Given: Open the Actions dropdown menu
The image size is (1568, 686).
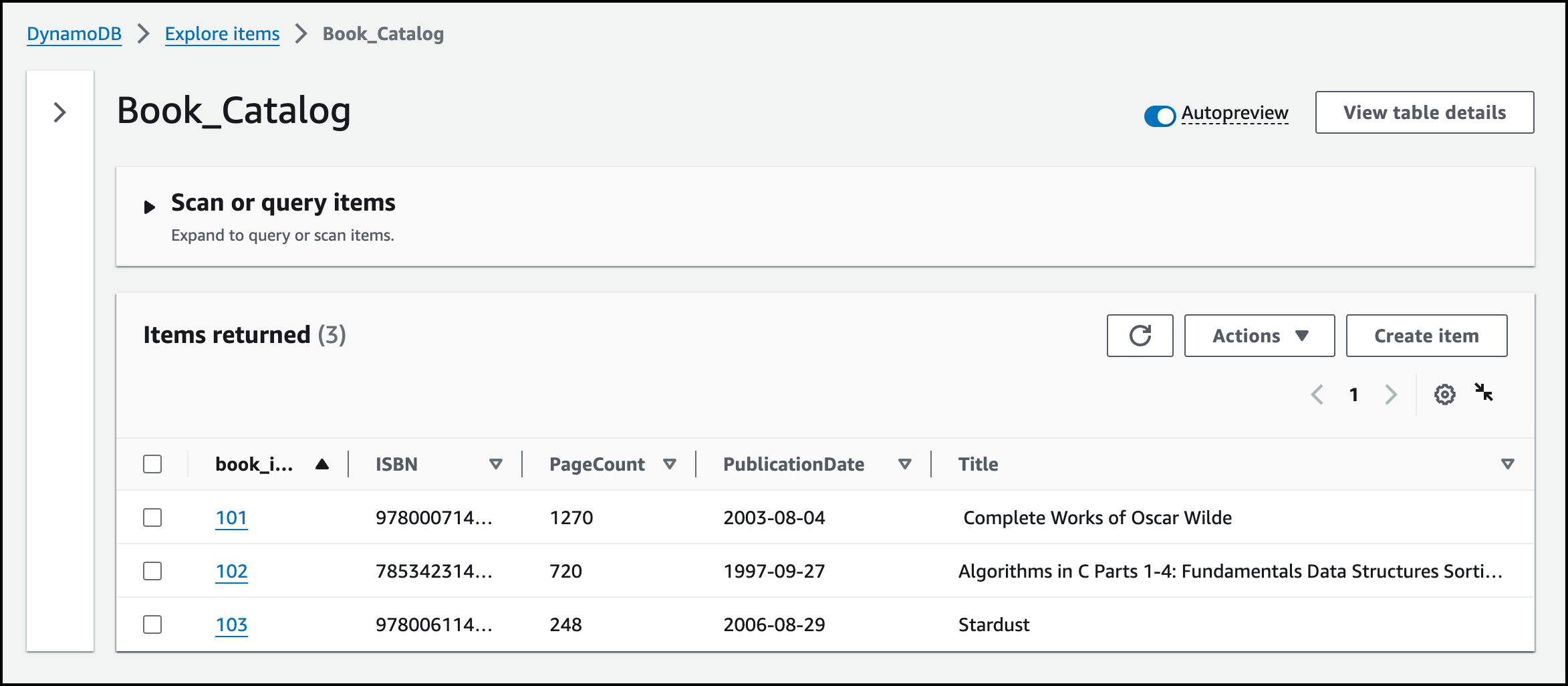Looking at the screenshot, I should point(1259,336).
